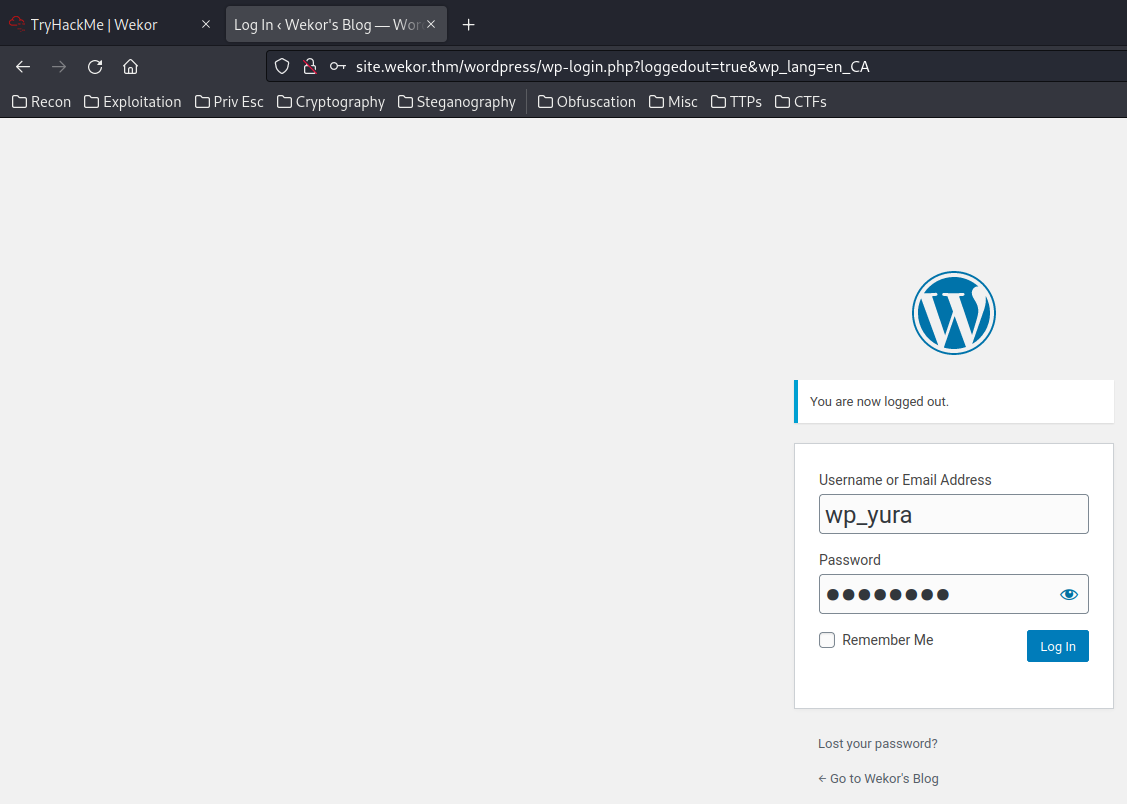Open saved logins key icon

[x=338, y=67]
